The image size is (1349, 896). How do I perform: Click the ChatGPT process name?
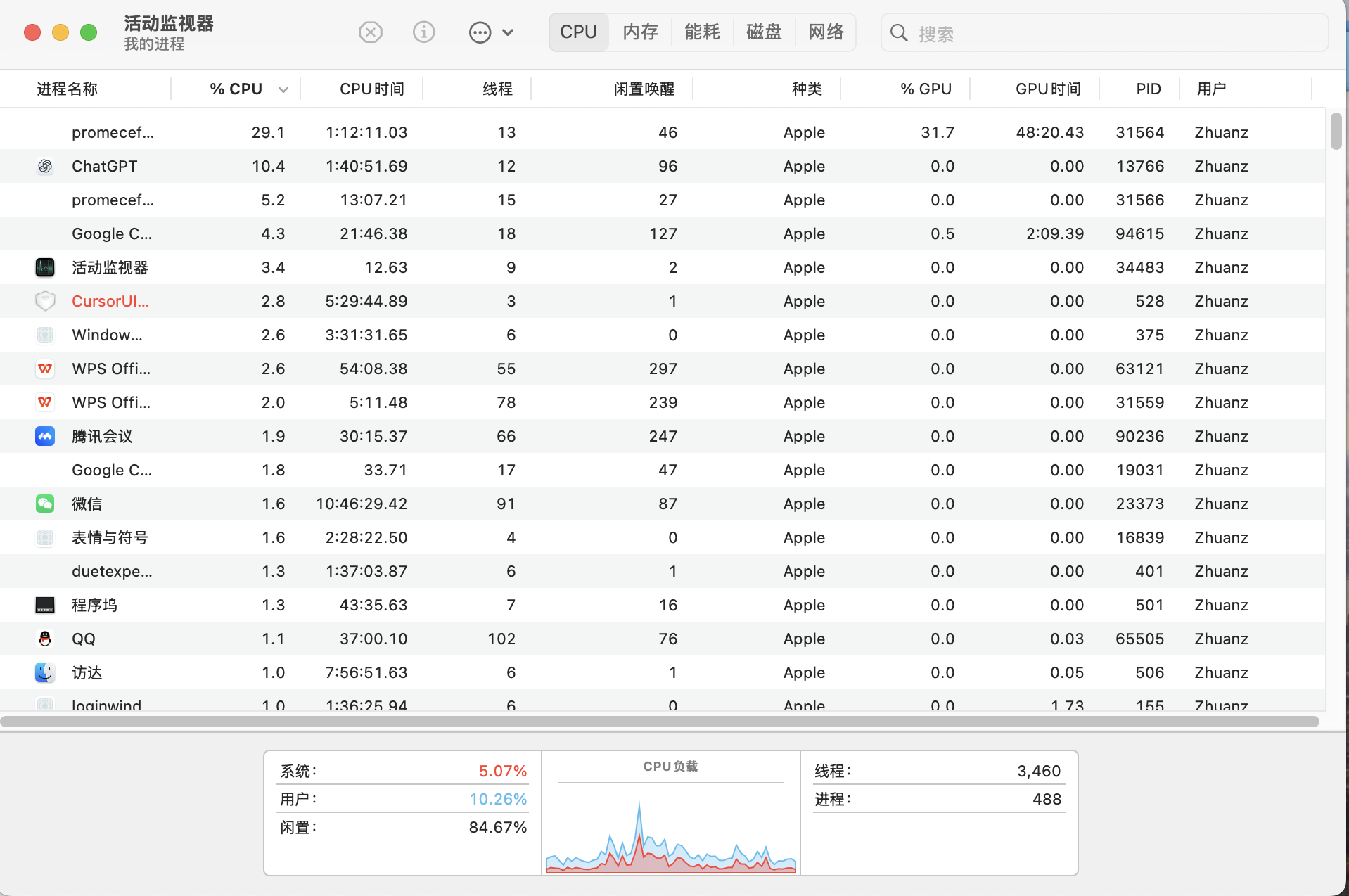tap(104, 166)
